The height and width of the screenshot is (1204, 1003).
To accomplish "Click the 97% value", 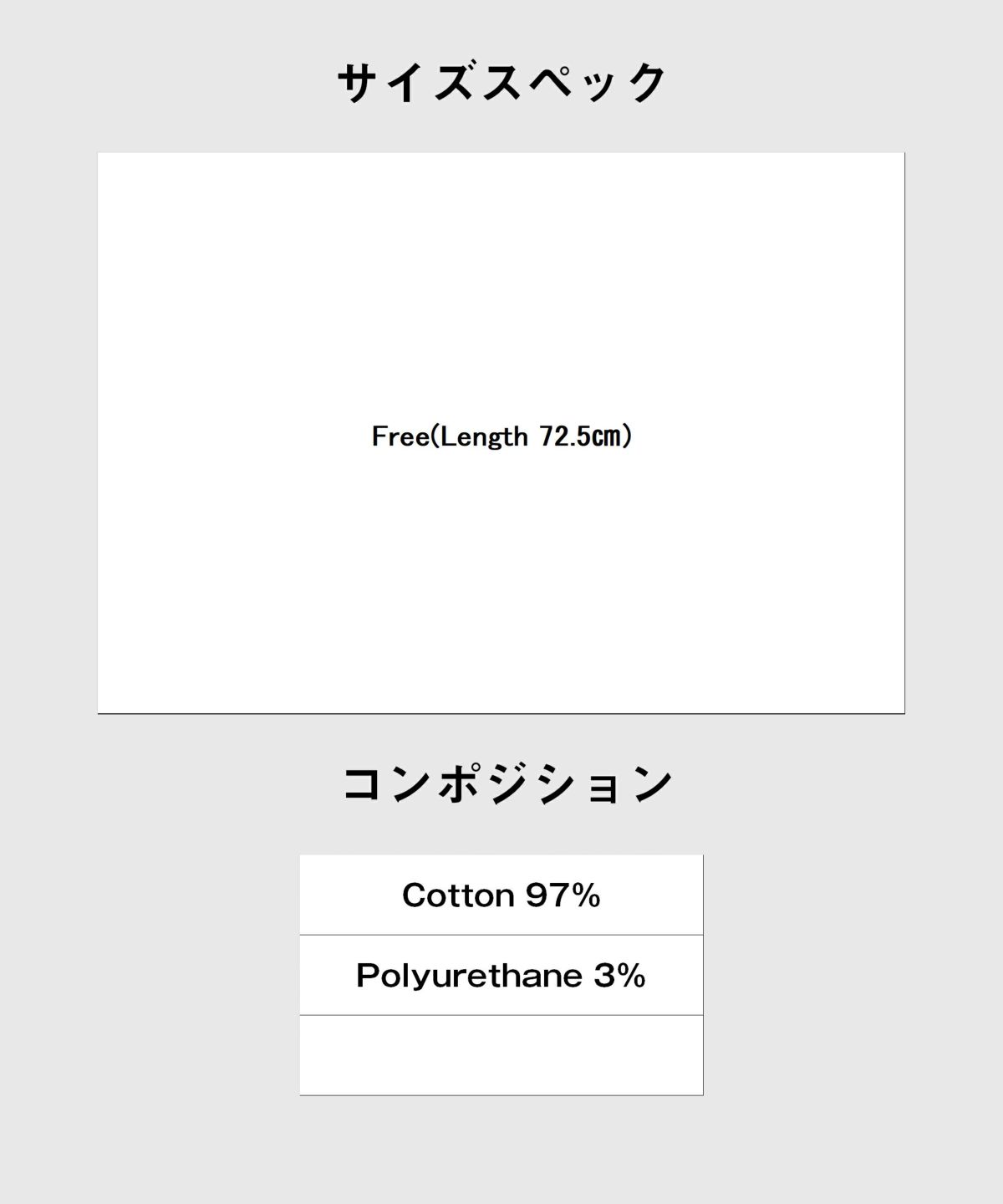I will (x=563, y=895).
